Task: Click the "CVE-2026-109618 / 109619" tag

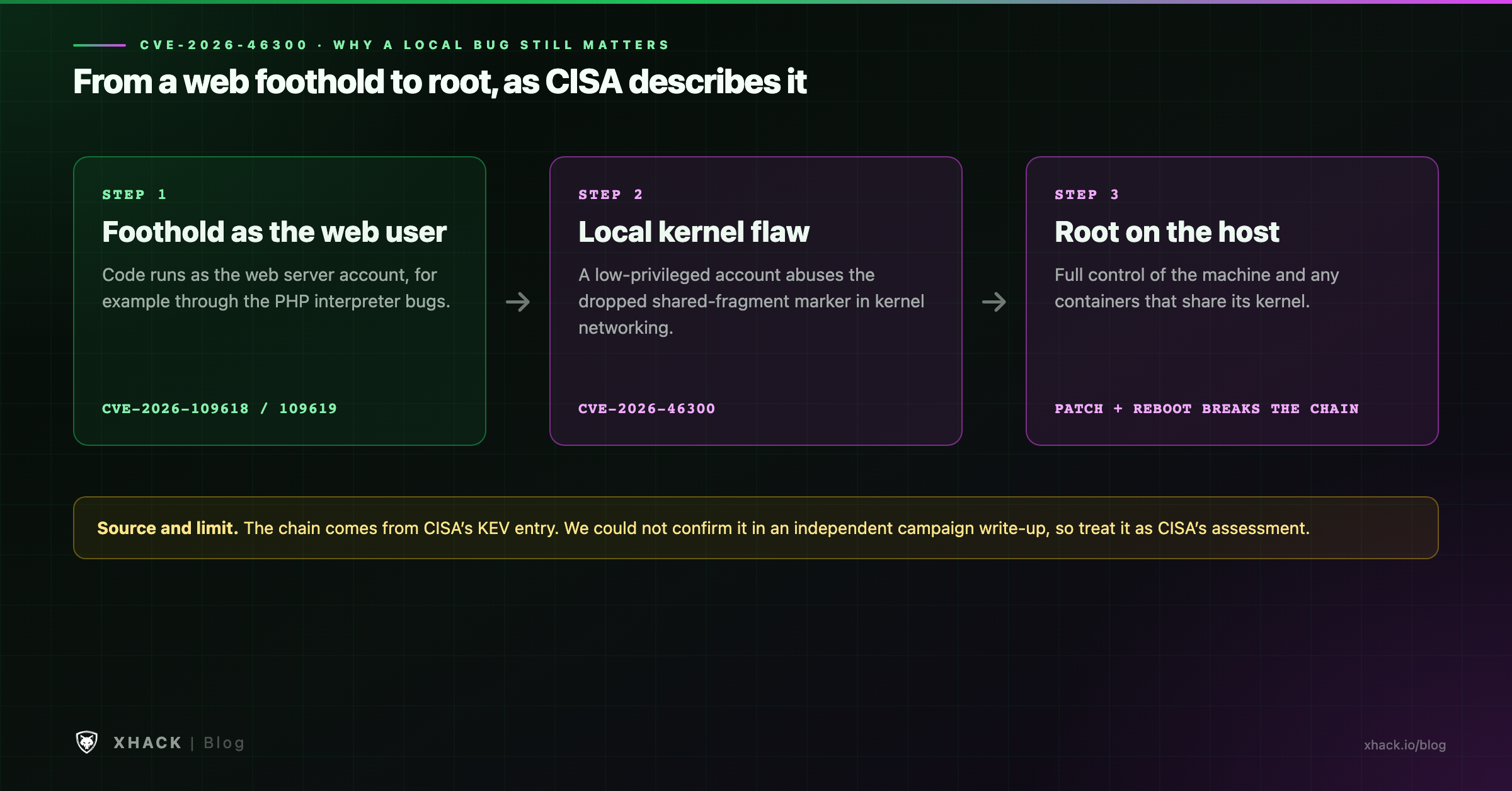Action: click(x=219, y=408)
